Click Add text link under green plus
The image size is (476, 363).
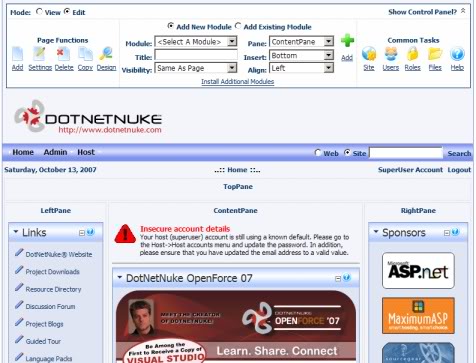coord(347,58)
